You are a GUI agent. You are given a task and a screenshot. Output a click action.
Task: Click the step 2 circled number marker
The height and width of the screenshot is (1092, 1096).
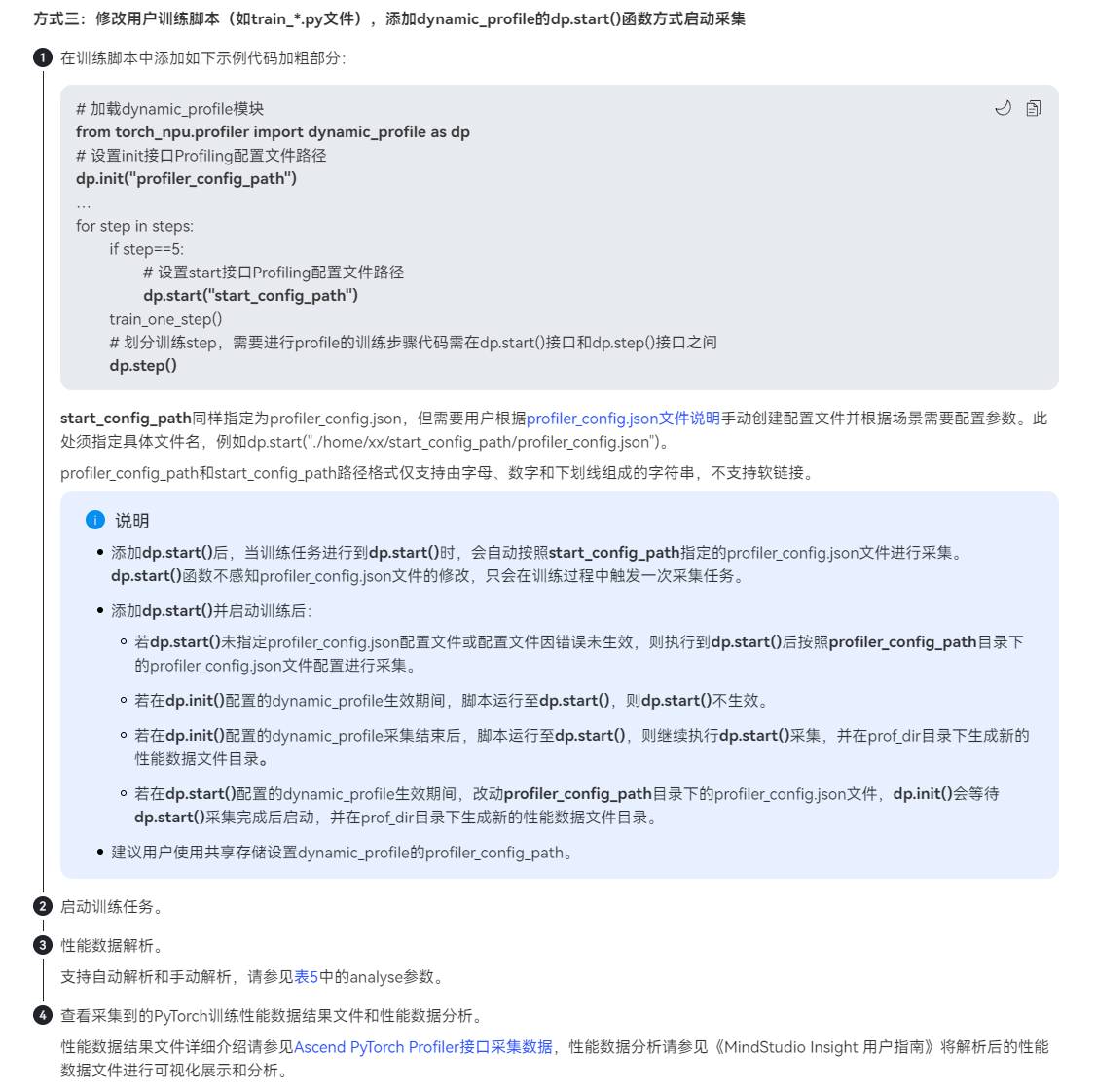tap(43, 907)
